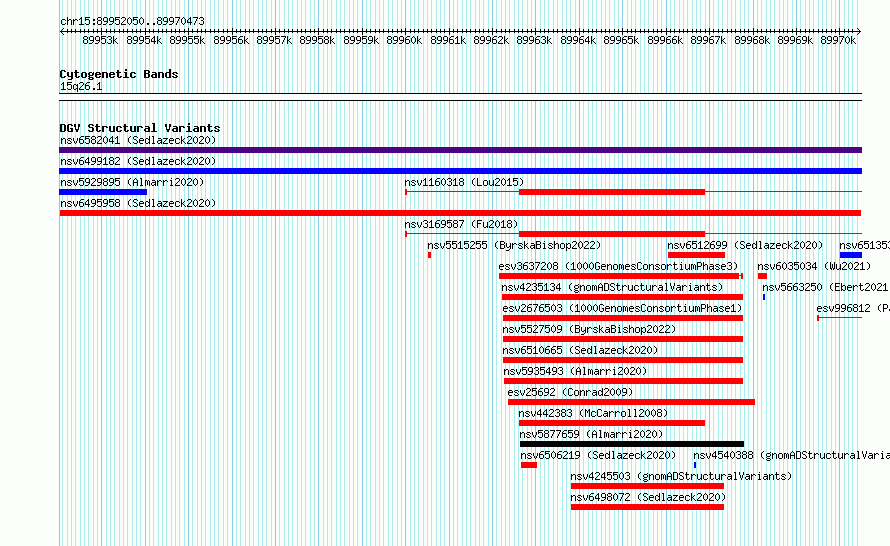Click the 89970k ruler position

point(838,40)
